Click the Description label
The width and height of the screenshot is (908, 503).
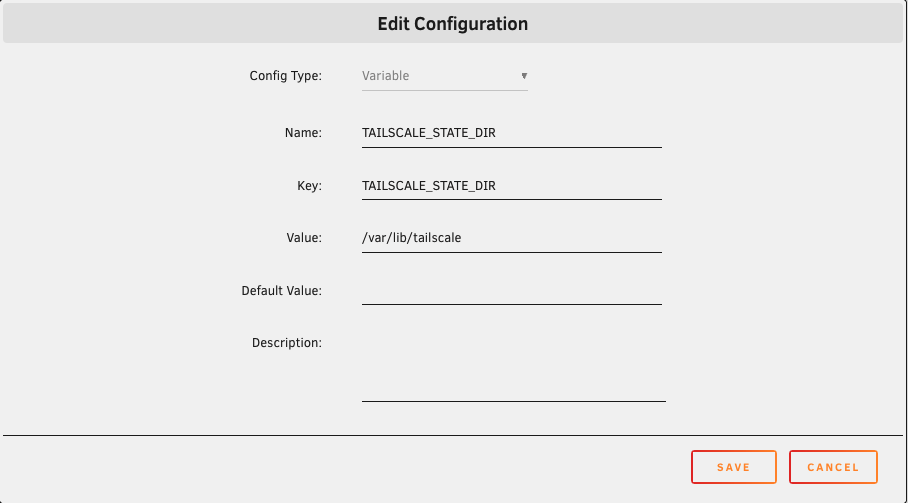286,343
